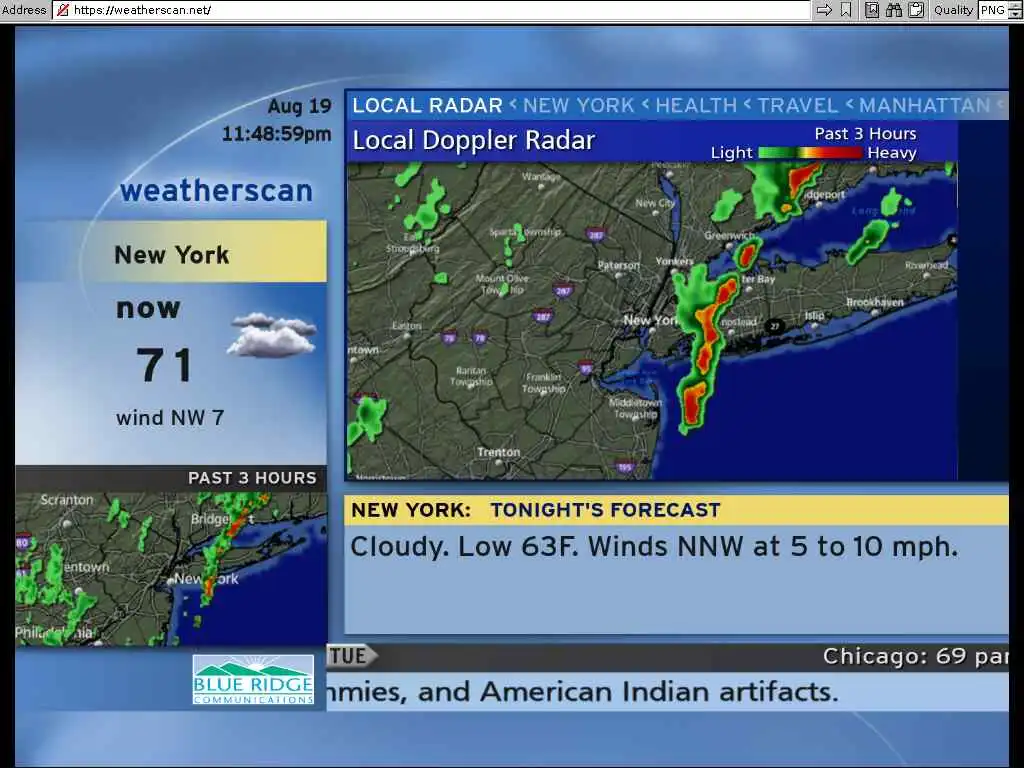1024x768 pixels.
Task: Click the New York location label
Action: pyautogui.click(x=172, y=255)
